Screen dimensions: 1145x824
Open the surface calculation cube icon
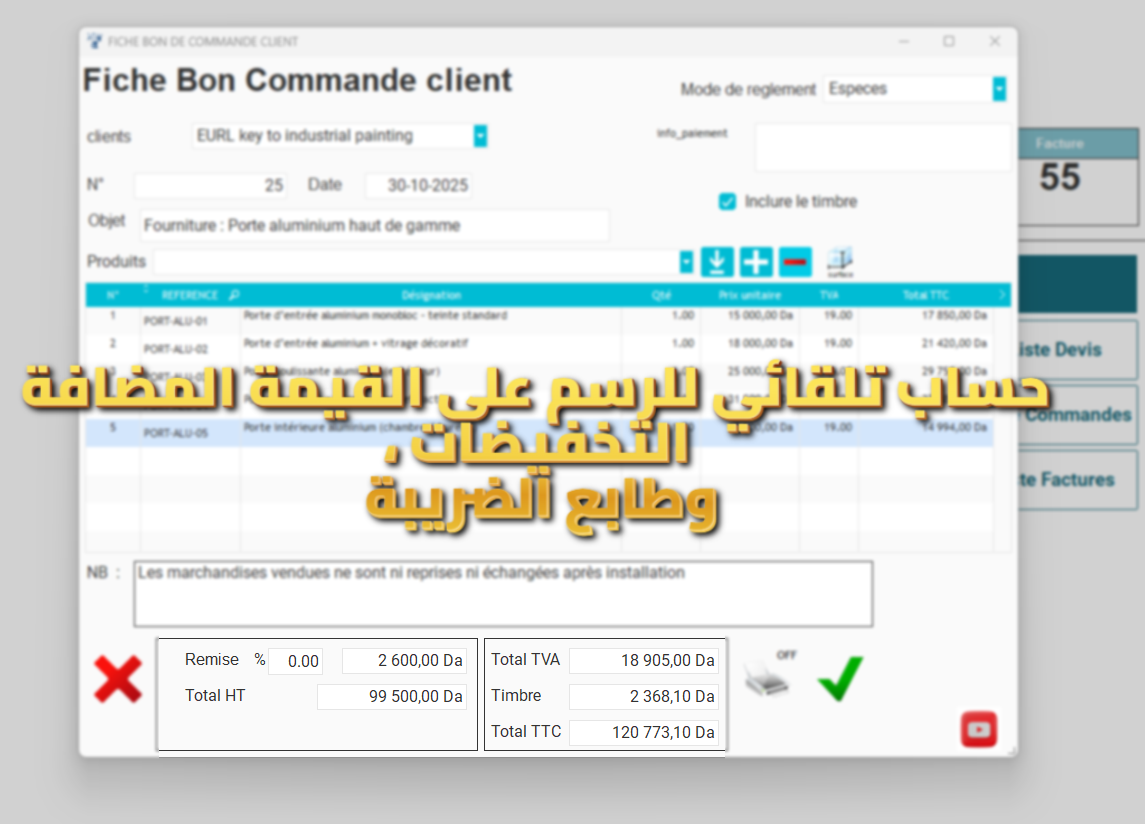pyautogui.click(x=839, y=260)
